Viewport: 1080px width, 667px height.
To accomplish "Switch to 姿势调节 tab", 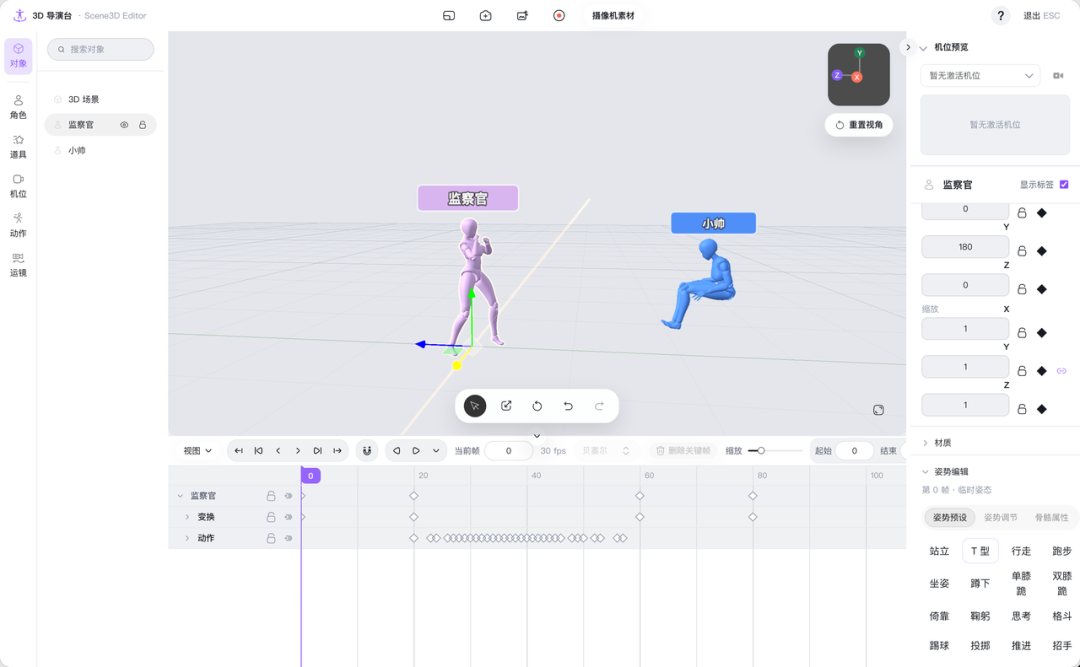I will point(1000,517).
